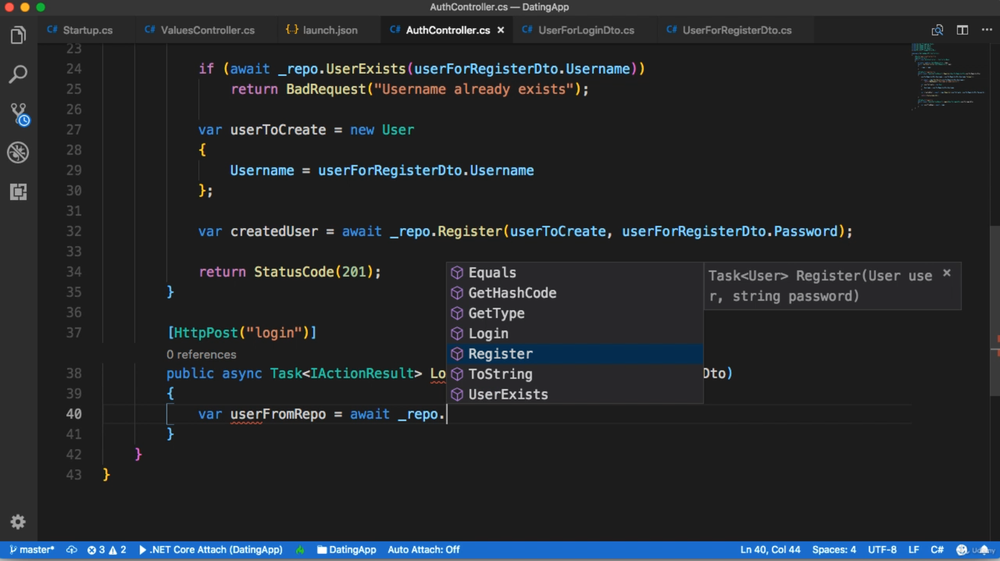Click the Manage gear icon
The image size is (1000, 561).
pos(18,522)
